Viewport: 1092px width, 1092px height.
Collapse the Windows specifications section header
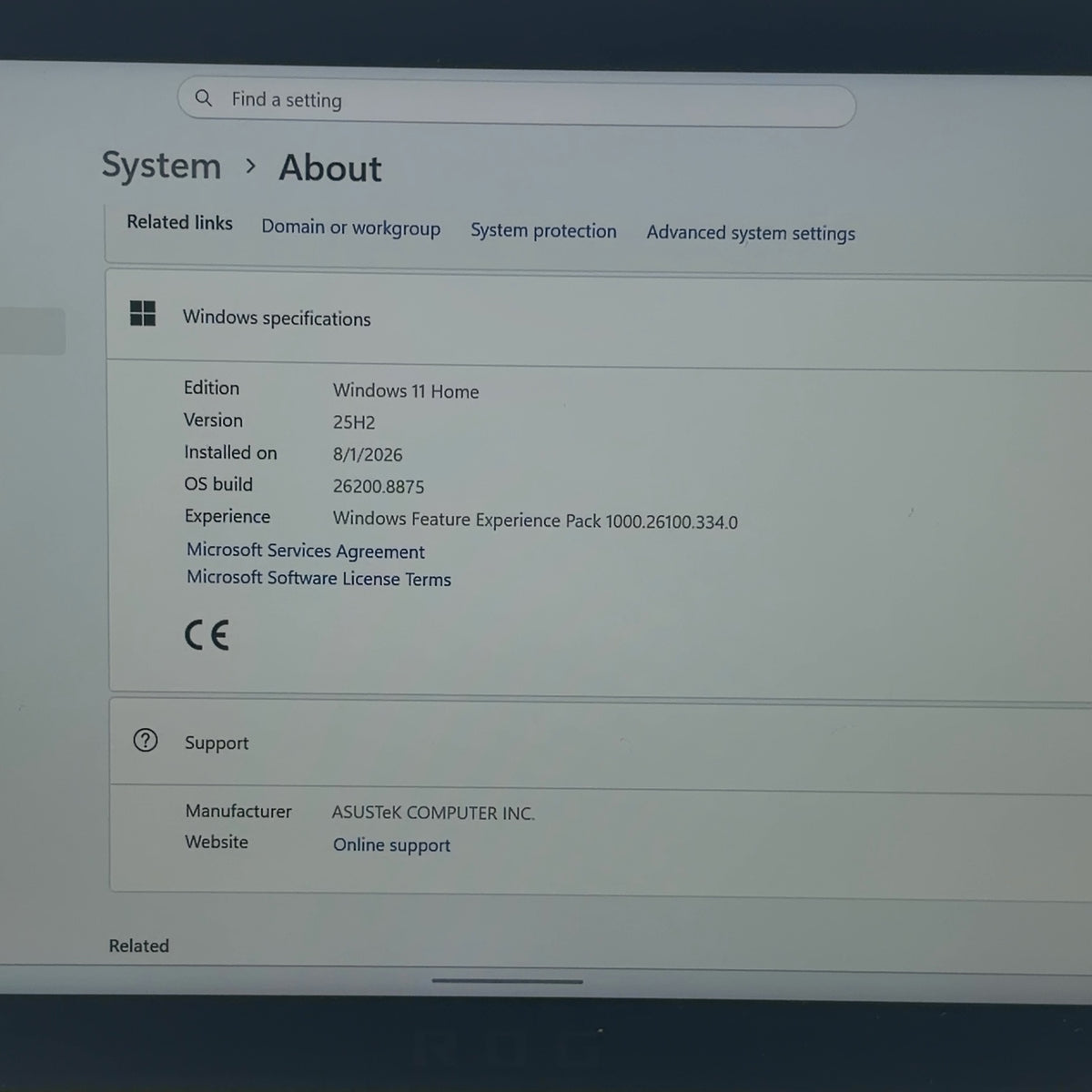[x=599, y=318]
